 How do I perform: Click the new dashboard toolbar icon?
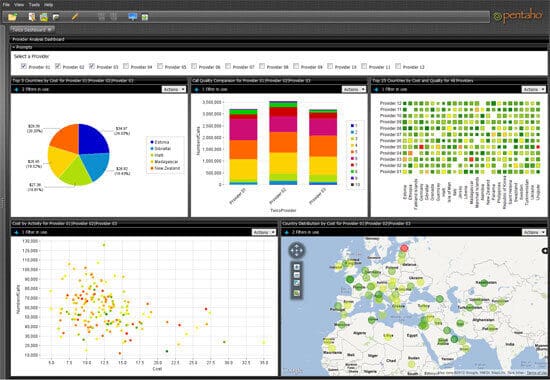tap(56, 16)
